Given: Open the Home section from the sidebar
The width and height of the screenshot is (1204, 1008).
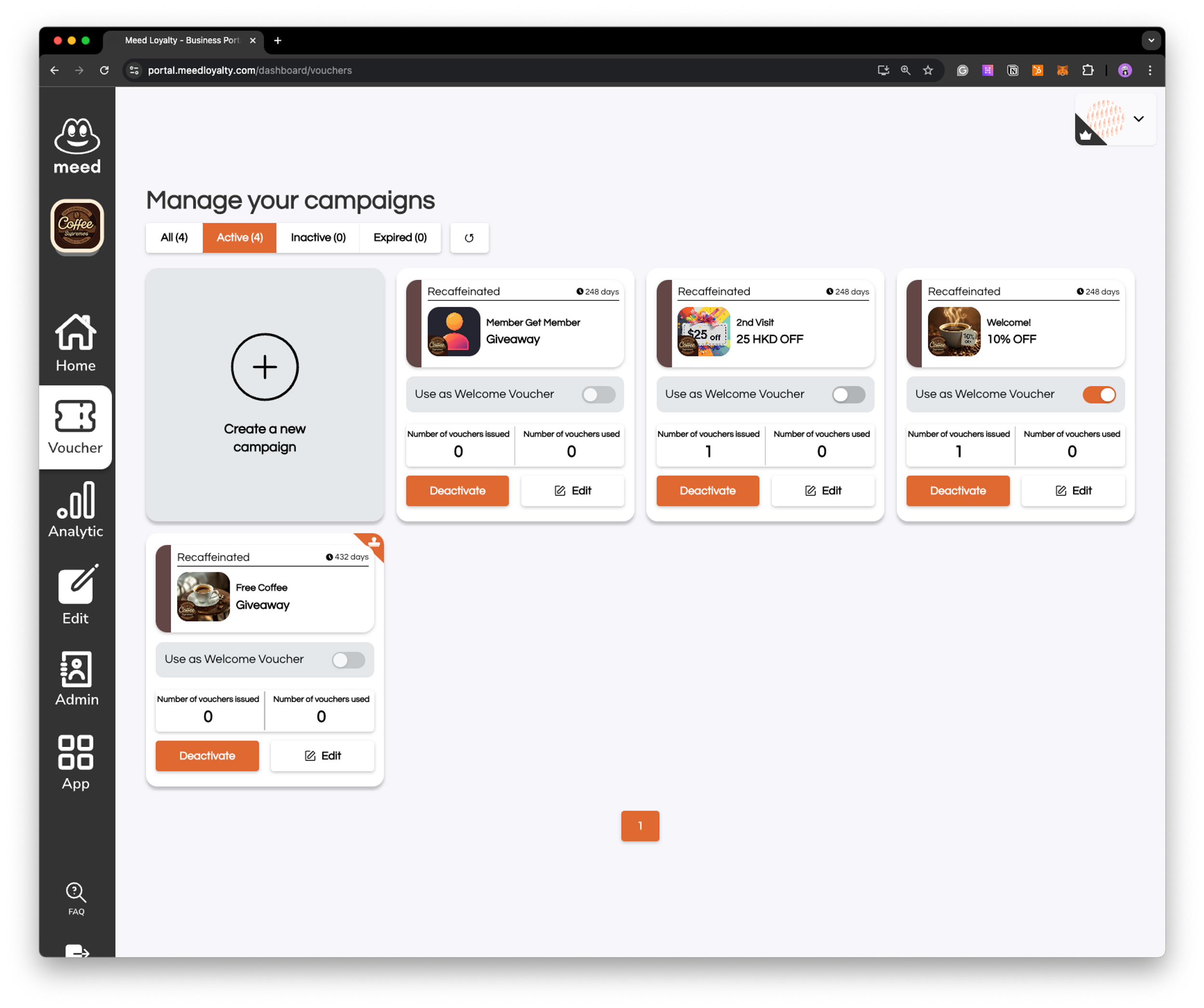Looking at the screenshot, I should [75, 343].
